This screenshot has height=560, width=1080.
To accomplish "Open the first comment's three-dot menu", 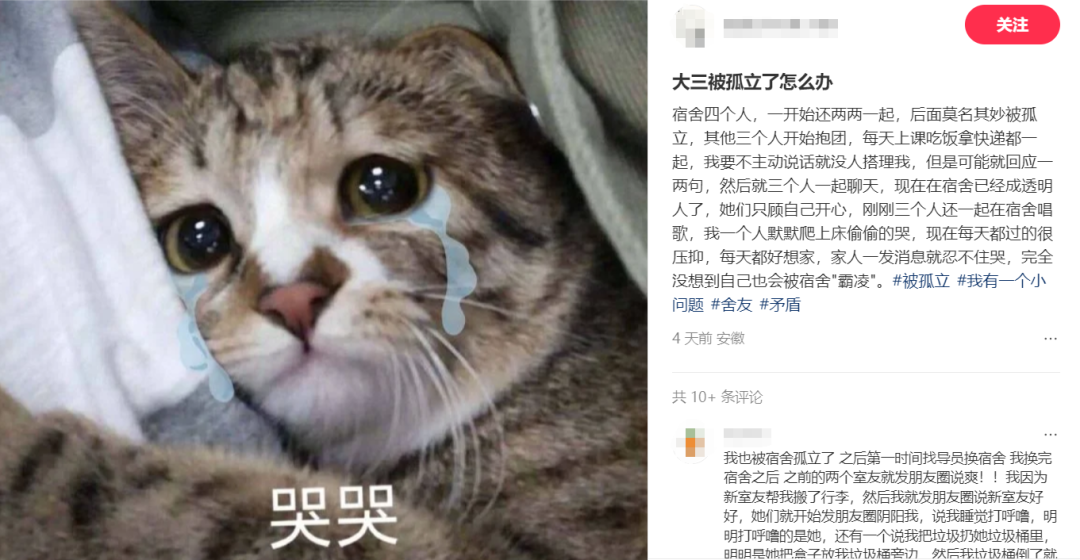I will click(x=1050, y=435).
